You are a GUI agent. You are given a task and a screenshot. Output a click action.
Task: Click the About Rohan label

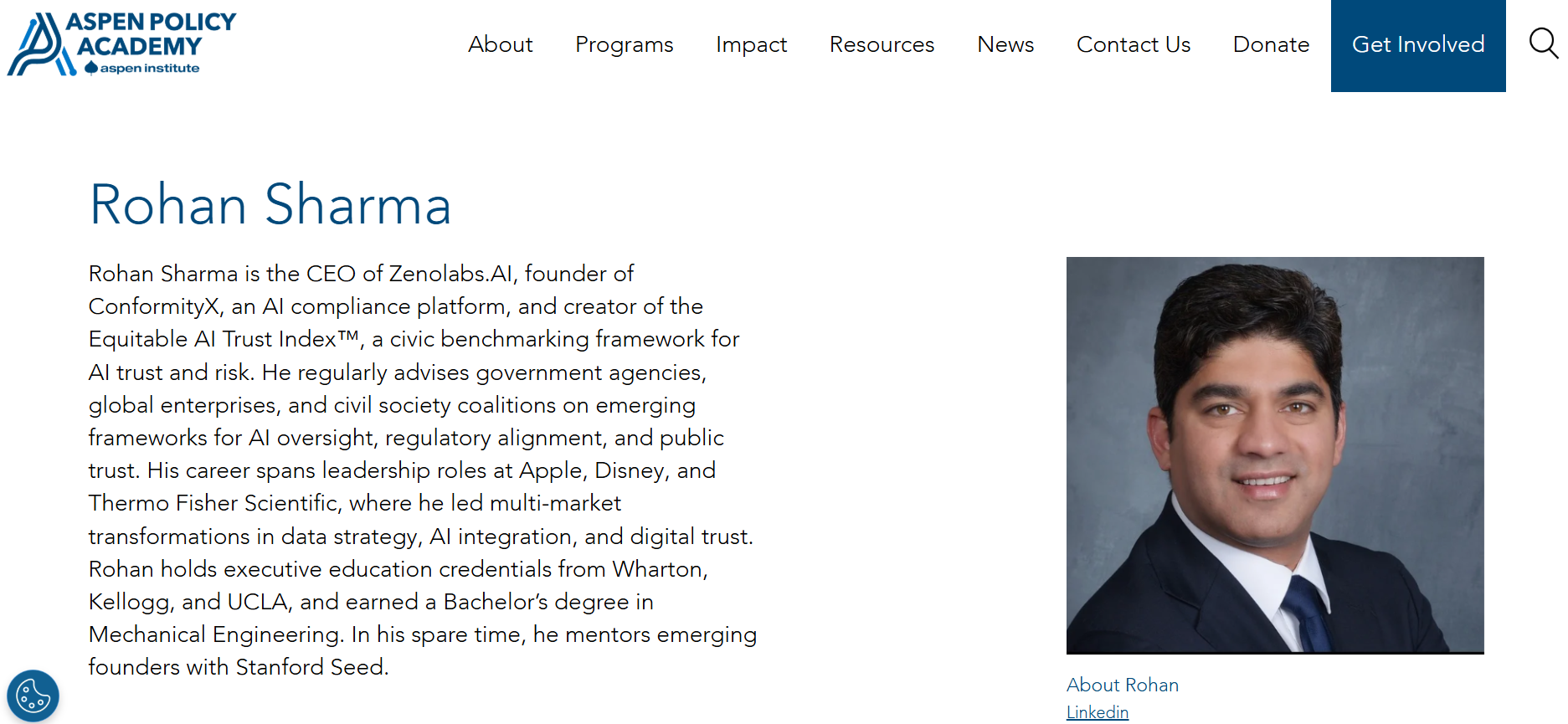(1122, 685)
